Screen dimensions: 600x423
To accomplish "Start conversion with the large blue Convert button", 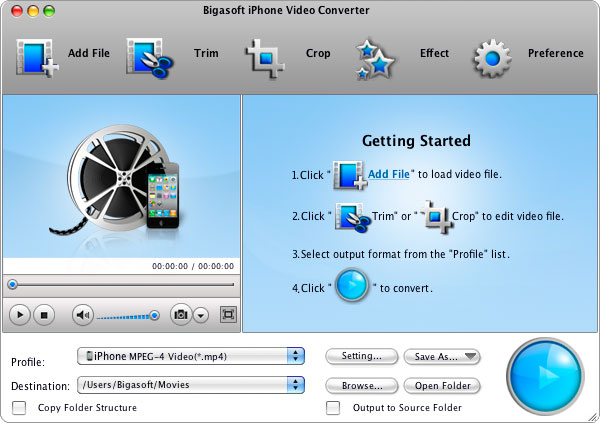I will (545, 376).
